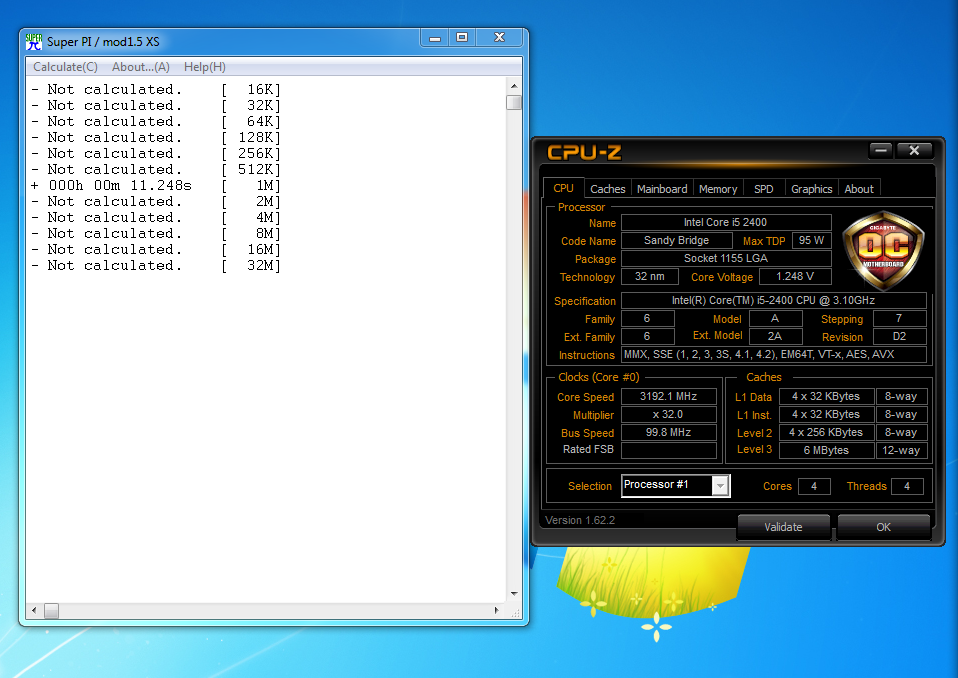Close the Super PI window
This screenshot has width=958, height=678.
tap(499, 38)
